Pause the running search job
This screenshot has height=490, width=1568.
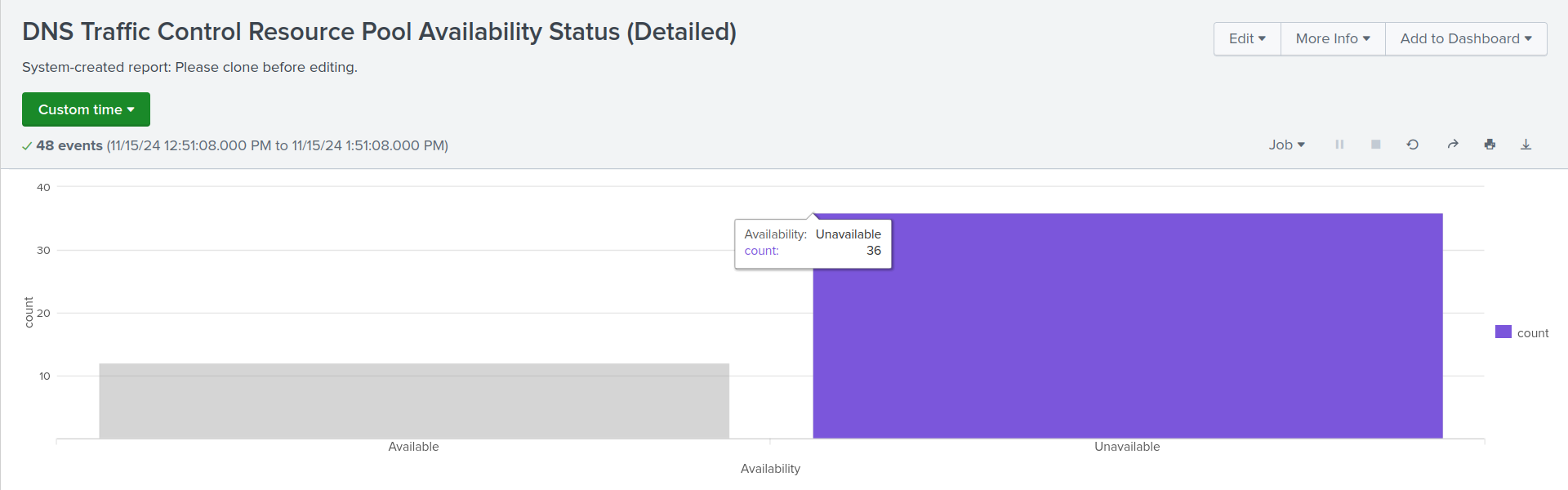pos(1339,145)
